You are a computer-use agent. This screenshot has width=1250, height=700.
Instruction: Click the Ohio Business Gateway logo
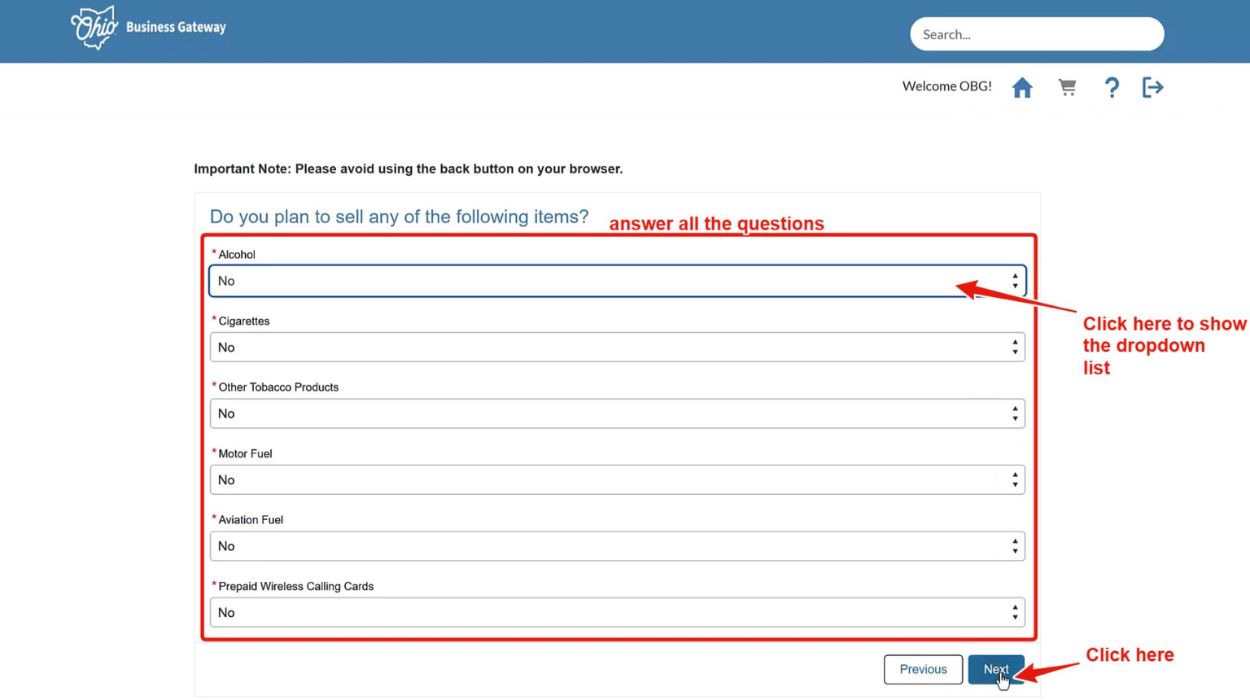tap(148, 28)
